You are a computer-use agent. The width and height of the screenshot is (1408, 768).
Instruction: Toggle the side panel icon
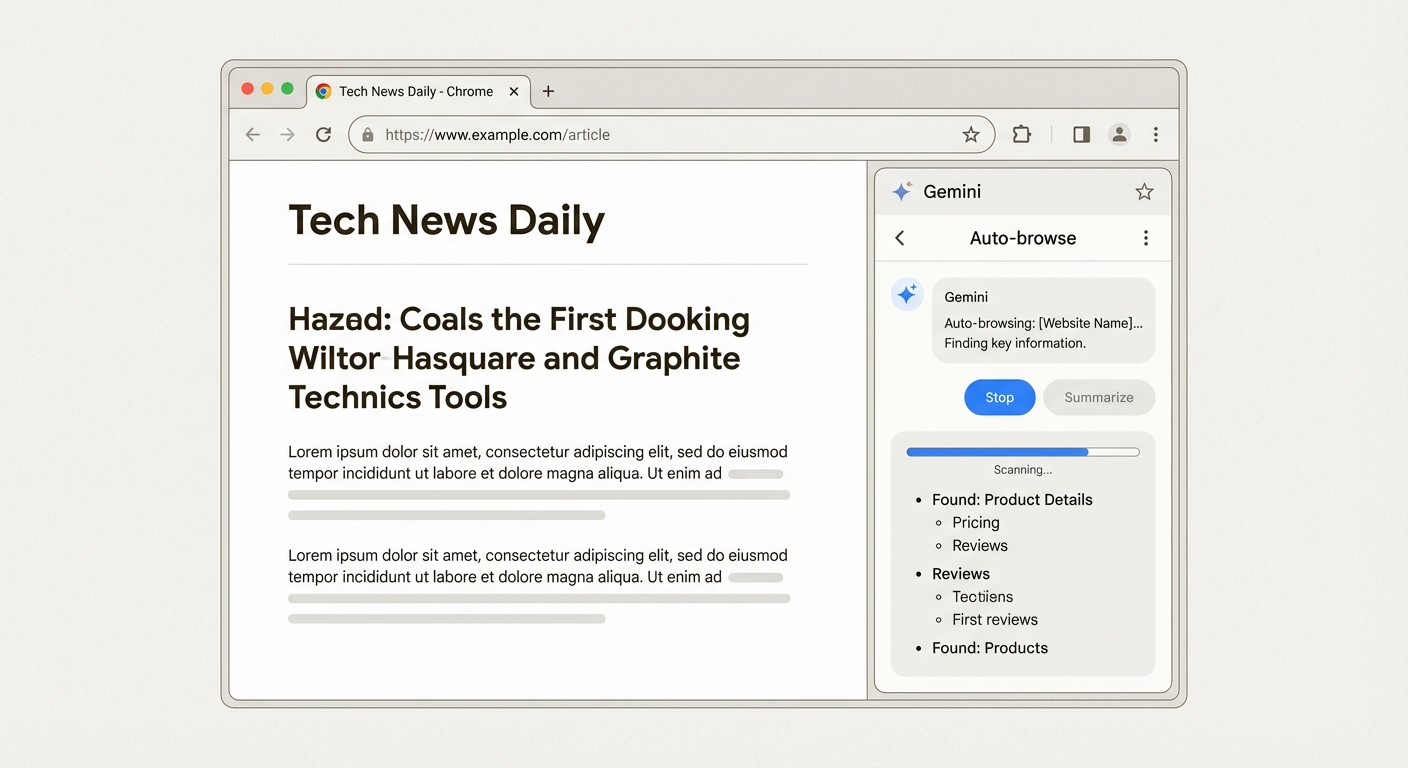click(1081, 134)
